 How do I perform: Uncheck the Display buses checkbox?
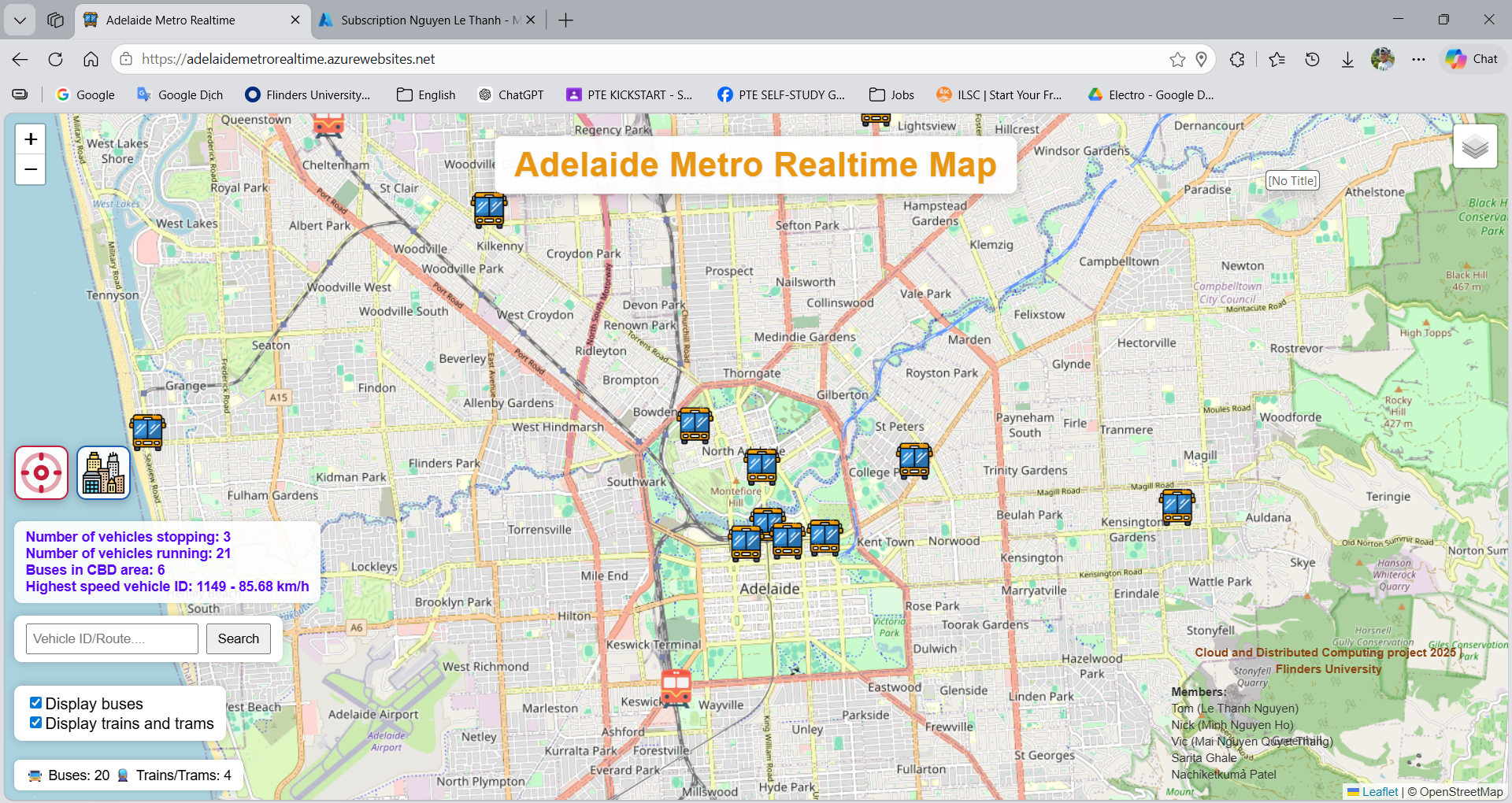(35, 703)
